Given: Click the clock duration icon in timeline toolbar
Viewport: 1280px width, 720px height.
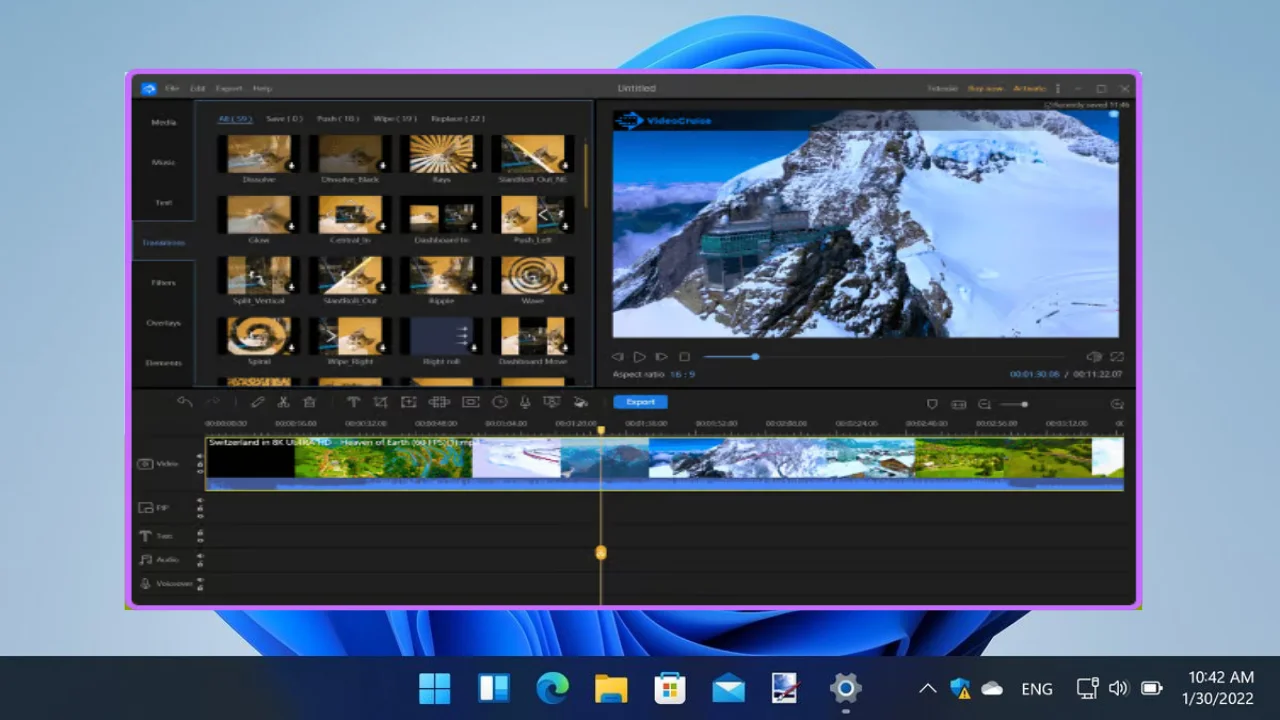Looking at the screenshot, I should pos(499,402).
